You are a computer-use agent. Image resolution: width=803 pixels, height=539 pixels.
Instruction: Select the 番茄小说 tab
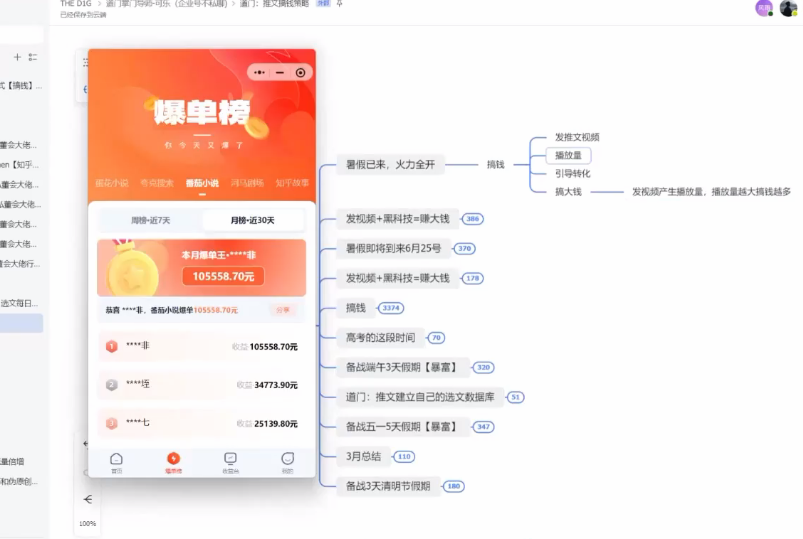(x=202, y=183)
